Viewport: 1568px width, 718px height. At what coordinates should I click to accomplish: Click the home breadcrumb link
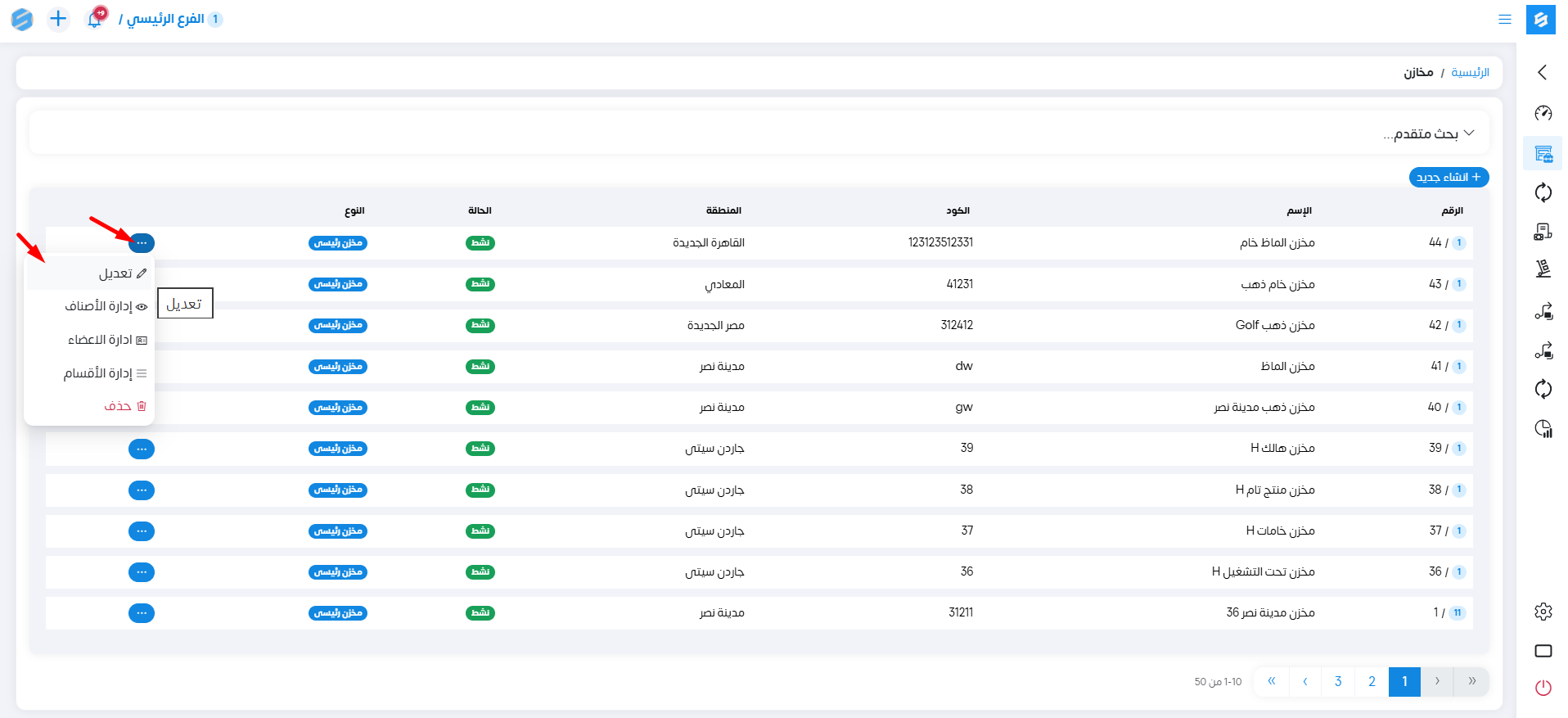coord(1470,73)
